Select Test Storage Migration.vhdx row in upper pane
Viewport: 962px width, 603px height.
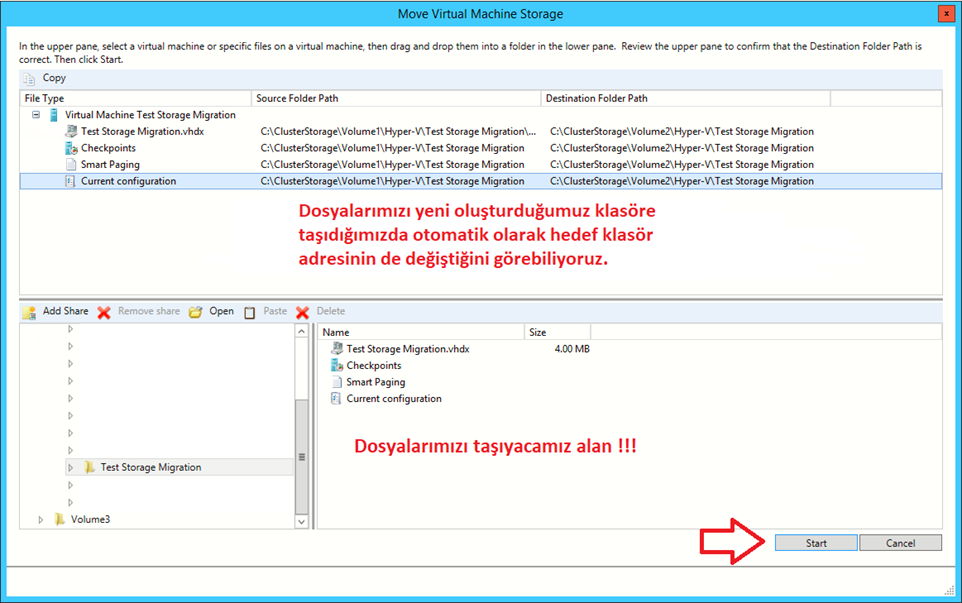click(x=481, y=131)
